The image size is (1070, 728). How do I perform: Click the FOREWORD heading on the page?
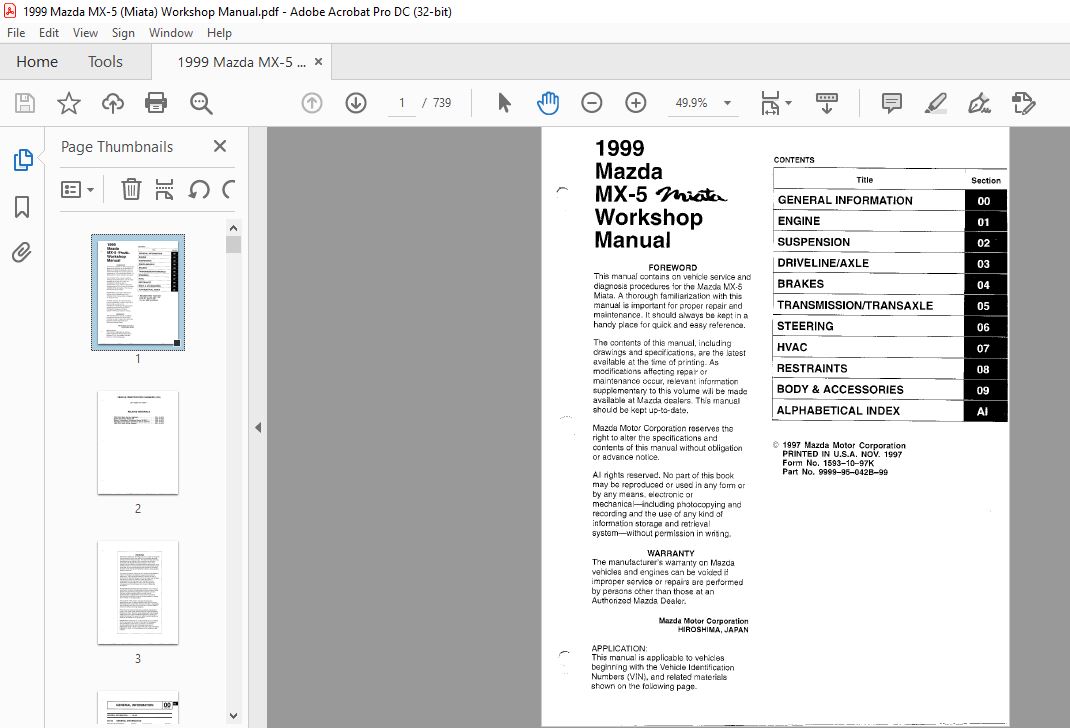click(x=673, y=267)
